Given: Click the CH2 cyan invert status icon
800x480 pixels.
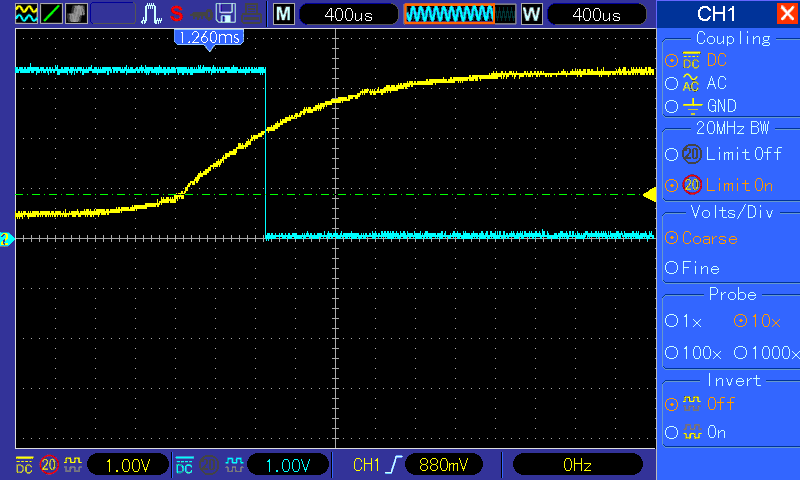Looking at the screenshot, I should (234, 465).
